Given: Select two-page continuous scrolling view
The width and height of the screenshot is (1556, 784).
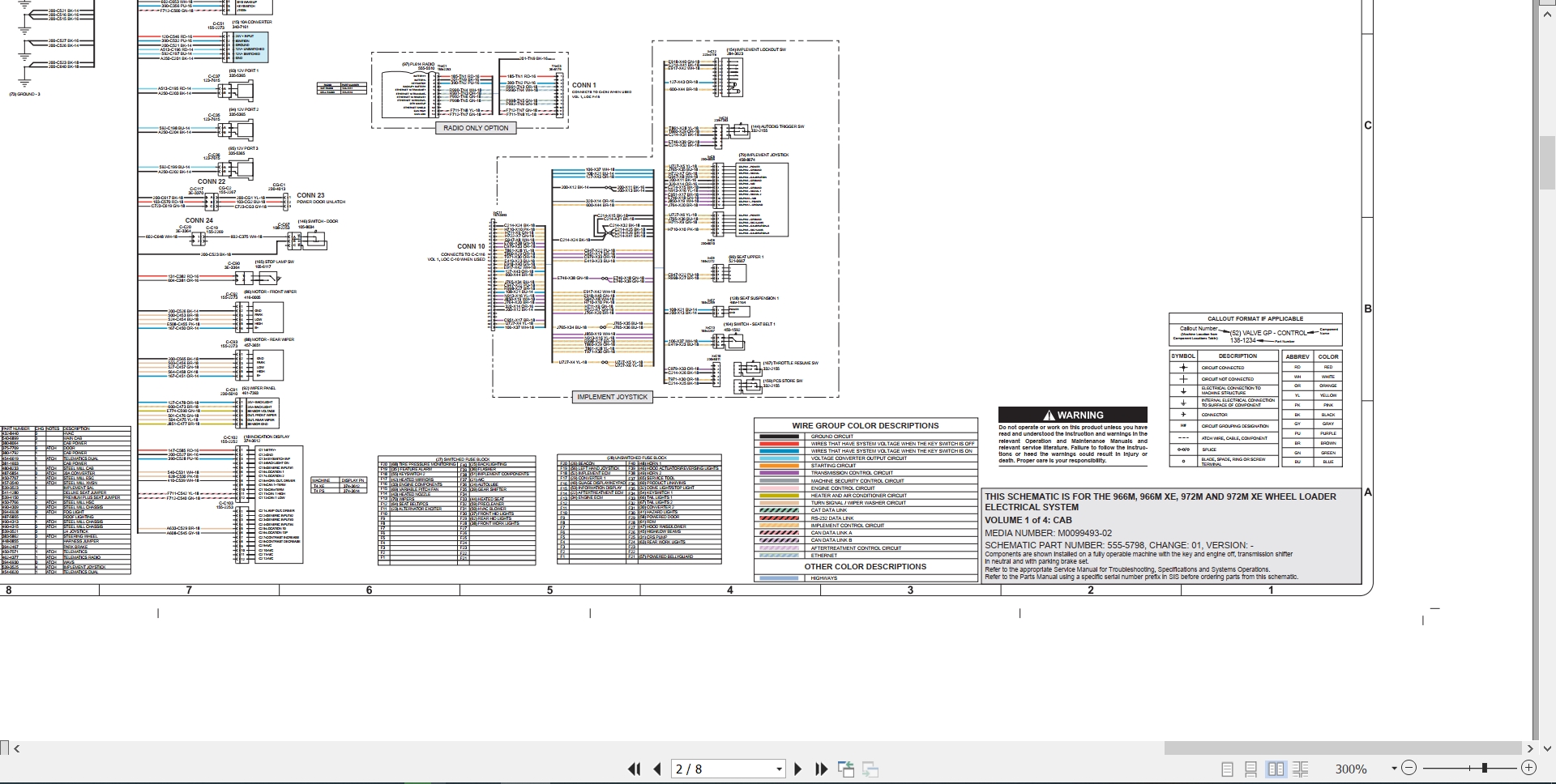Looking at the screenshot, I should (x=1301, y=769).
